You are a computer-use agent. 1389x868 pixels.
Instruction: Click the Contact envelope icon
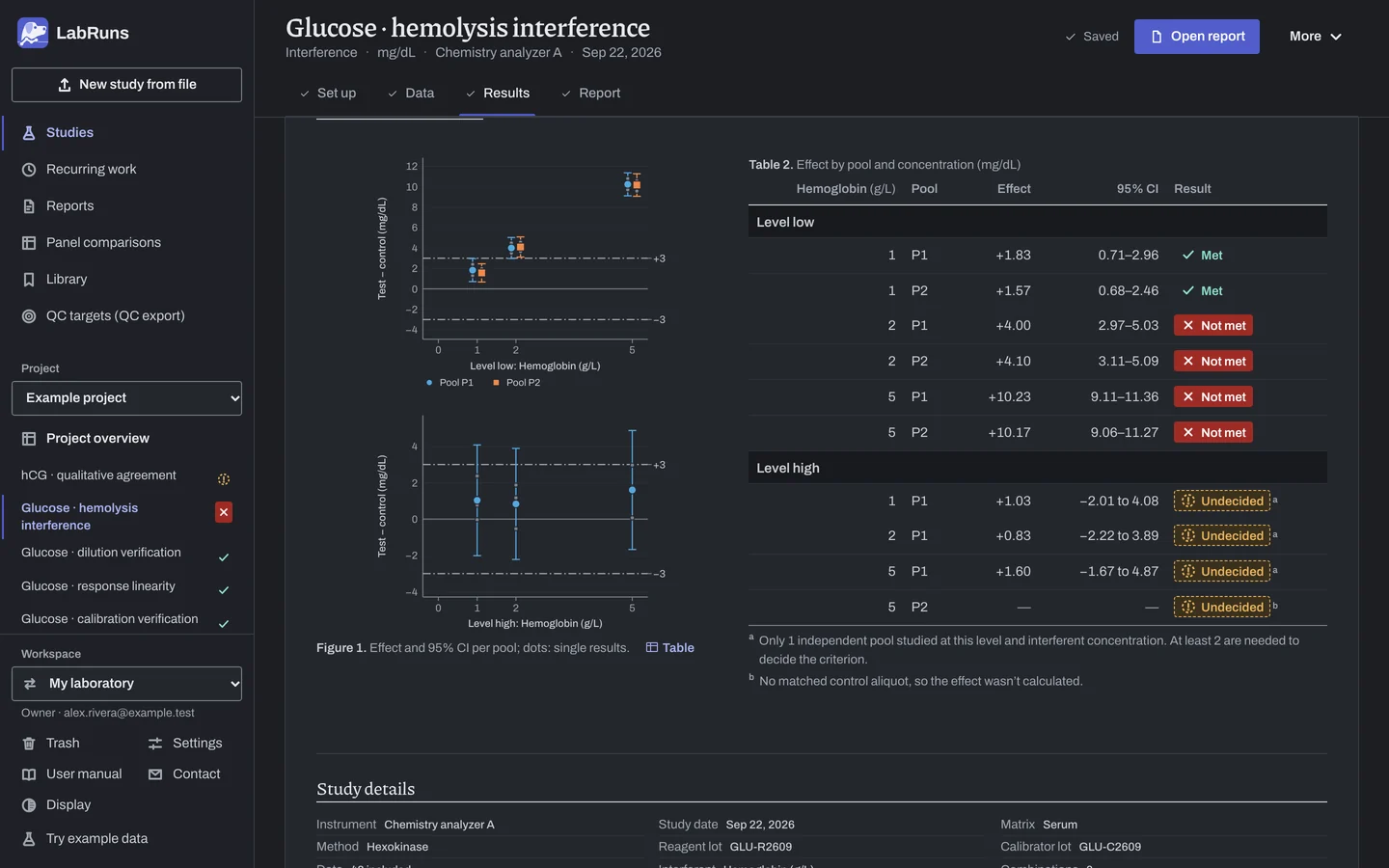tap(155, 774)
